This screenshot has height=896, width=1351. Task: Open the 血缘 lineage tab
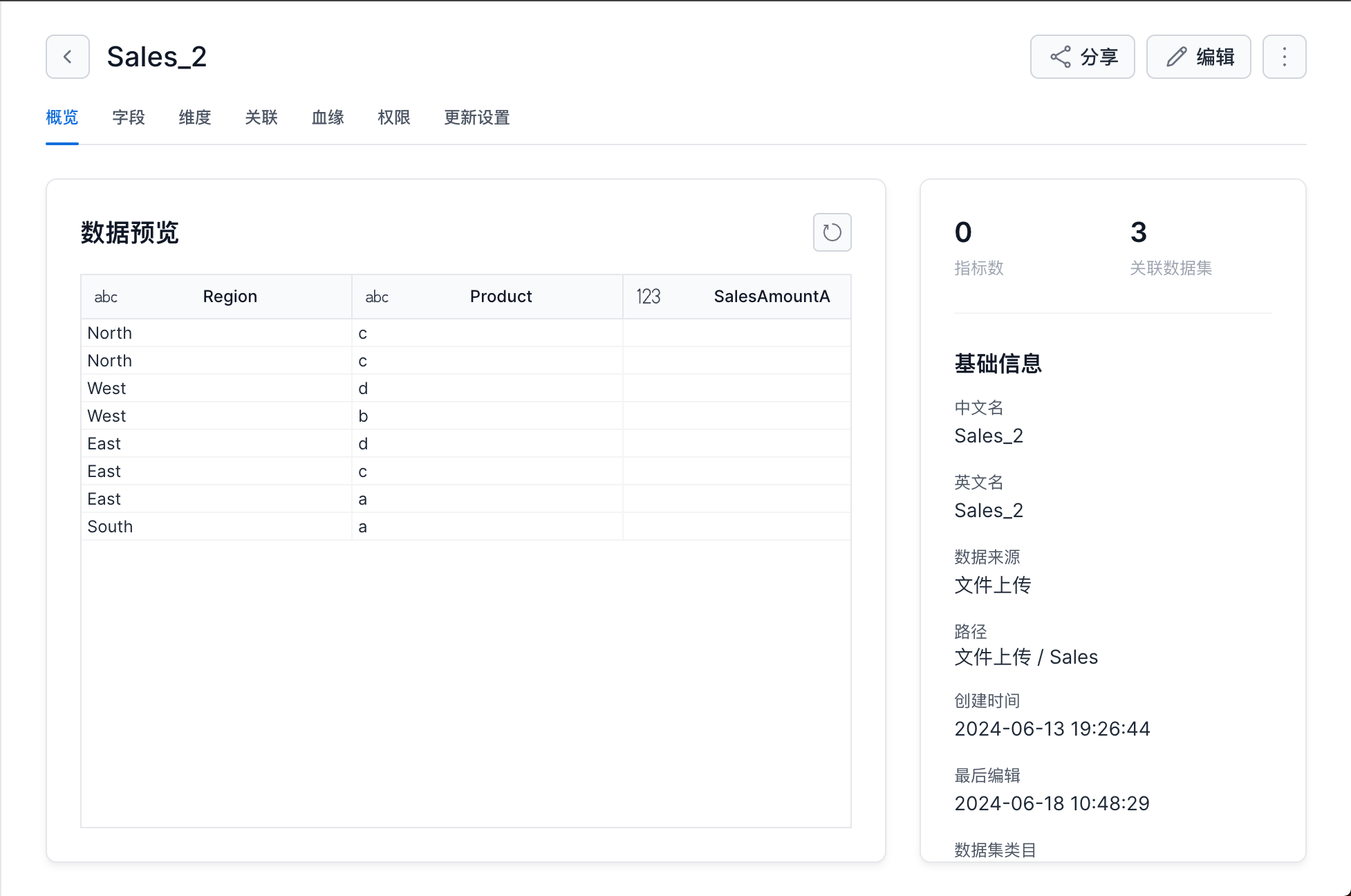[328, 118]
